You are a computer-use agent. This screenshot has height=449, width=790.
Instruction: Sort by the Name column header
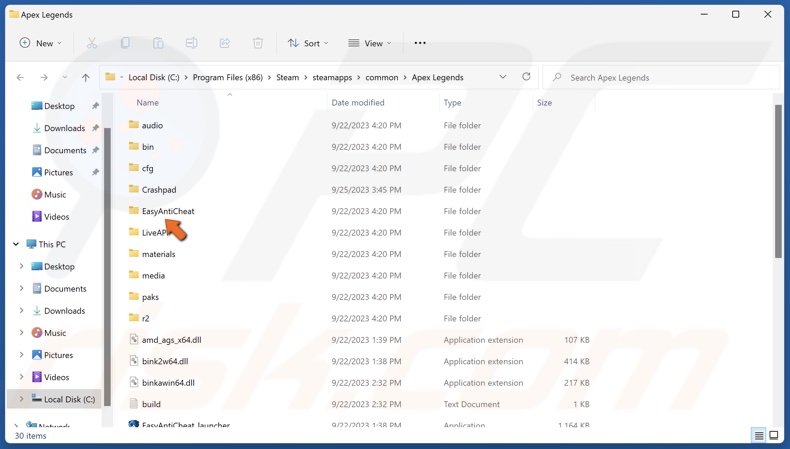click(148, 103)
